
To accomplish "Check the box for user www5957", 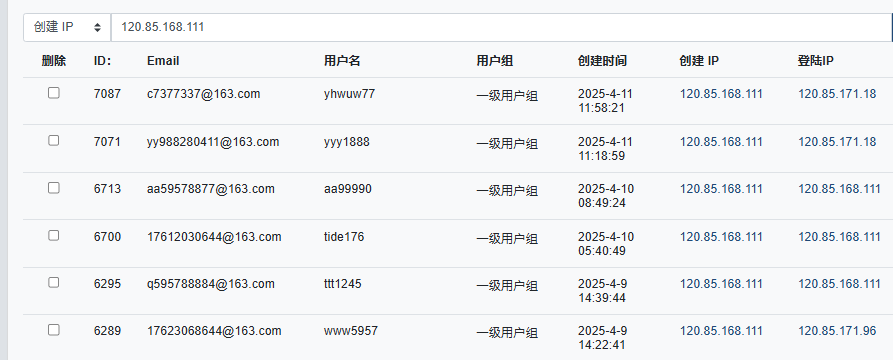I will pyautogui.click(x=54, y=330).
